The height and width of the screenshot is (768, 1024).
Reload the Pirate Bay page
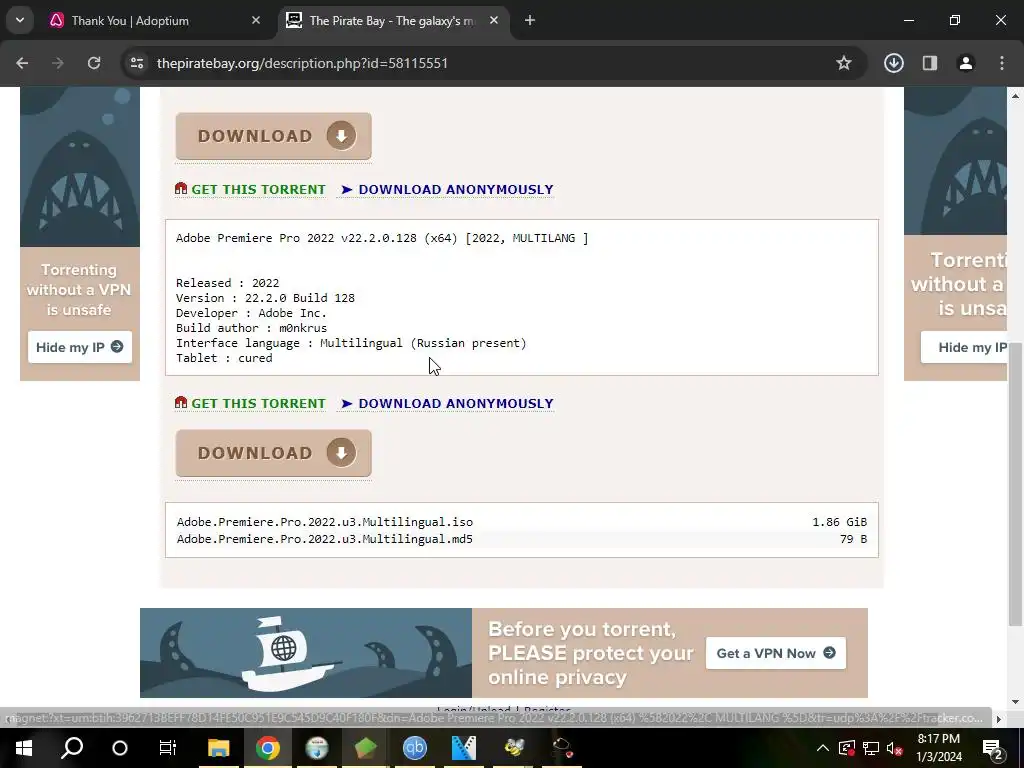point(94,63)
